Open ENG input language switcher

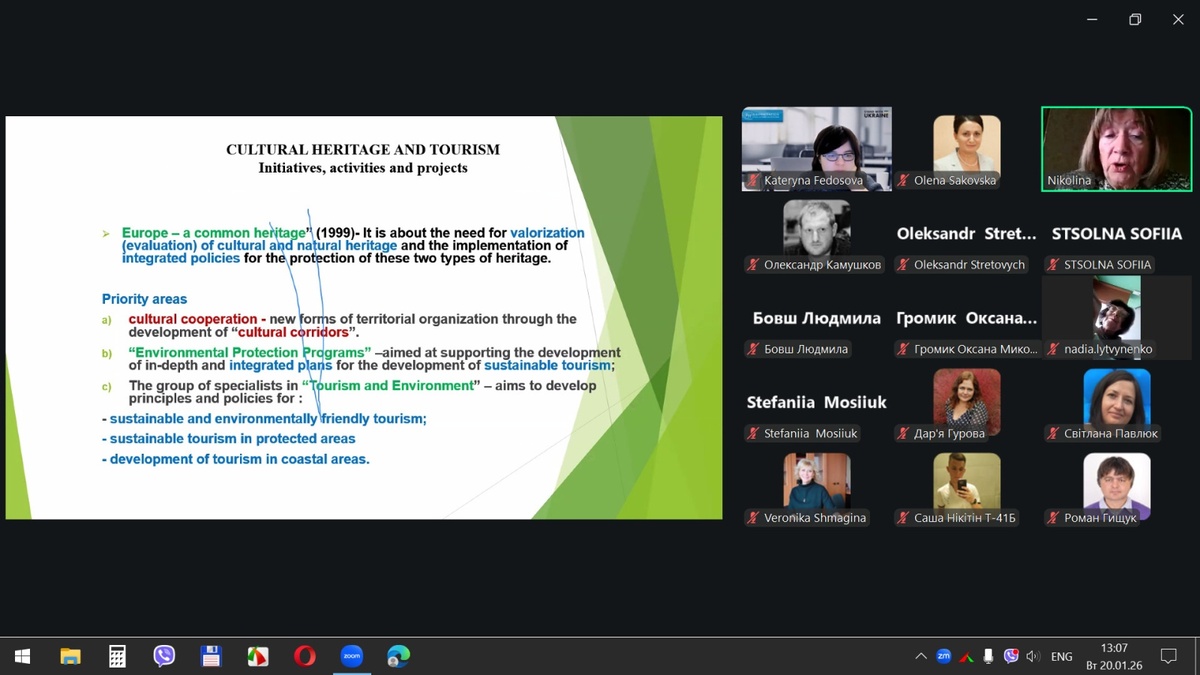pyautogui.click(x=1061, y=656)
